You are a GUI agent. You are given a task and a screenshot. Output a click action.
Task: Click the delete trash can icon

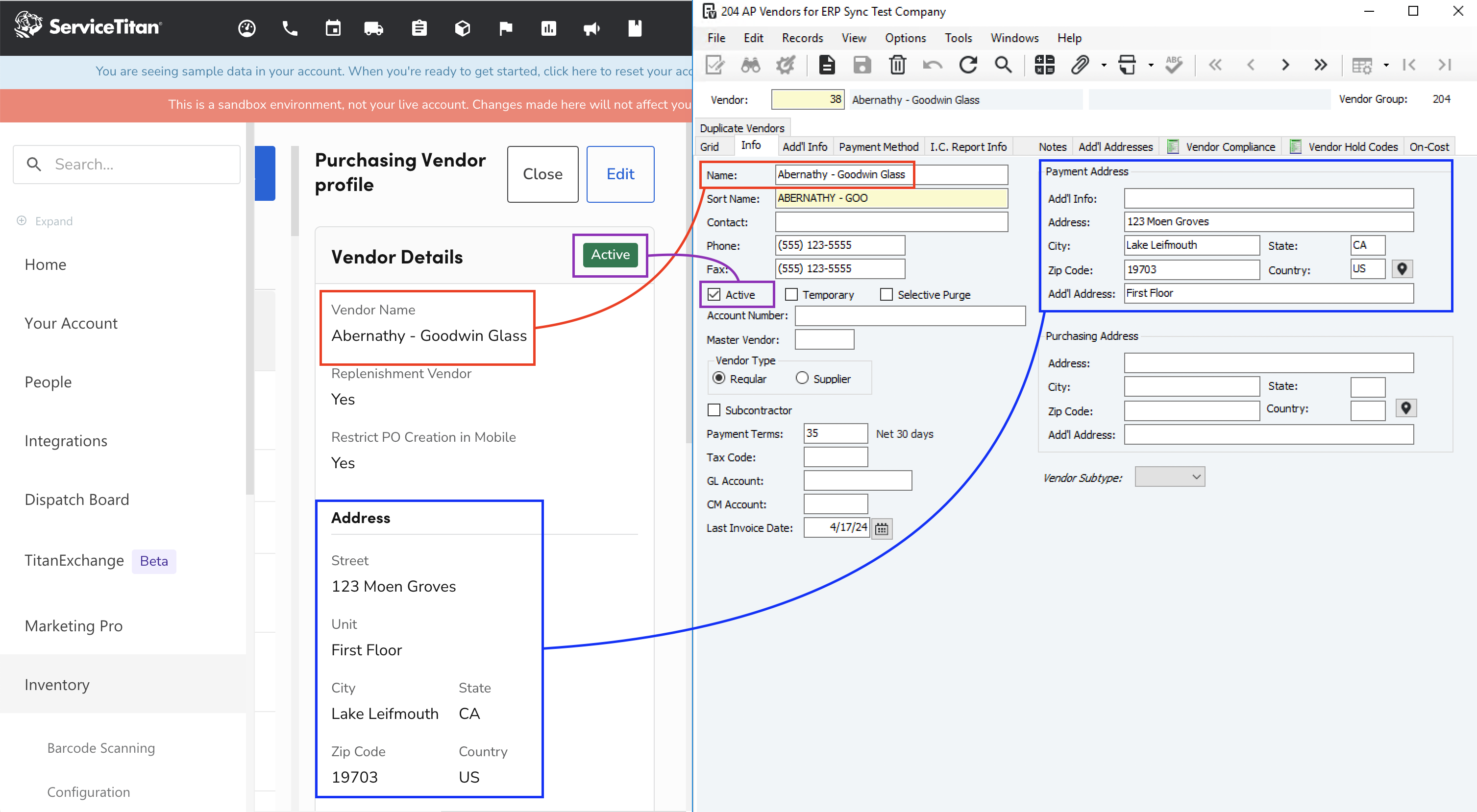click(x=897, y=65)
